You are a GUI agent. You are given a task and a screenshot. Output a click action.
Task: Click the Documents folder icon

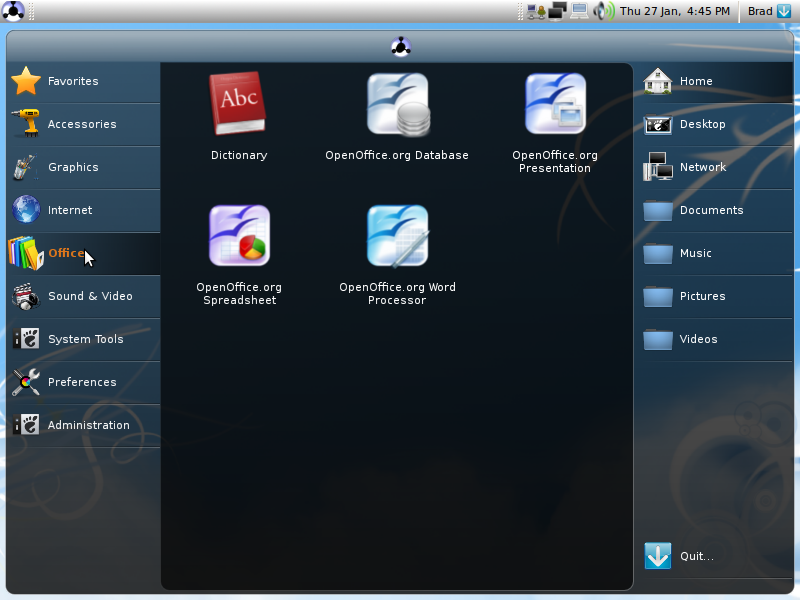pyautogui.click(x=658, y=210)
